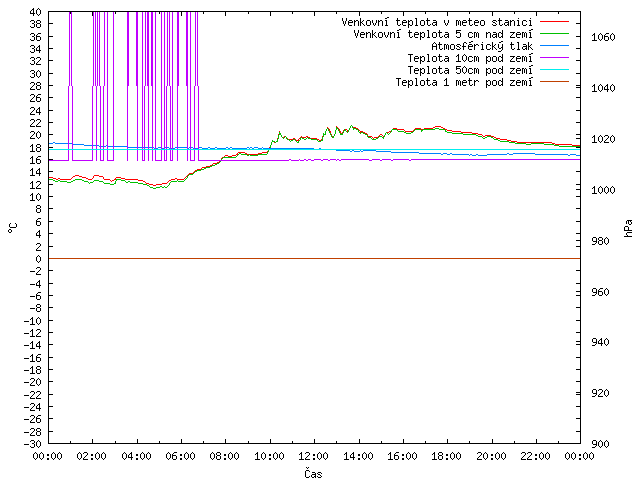Click legend label 'Venkovní teplota v meteo stanici'
Image resolution: width=640 pixels, height=480 pixels.
pos(437,22)
